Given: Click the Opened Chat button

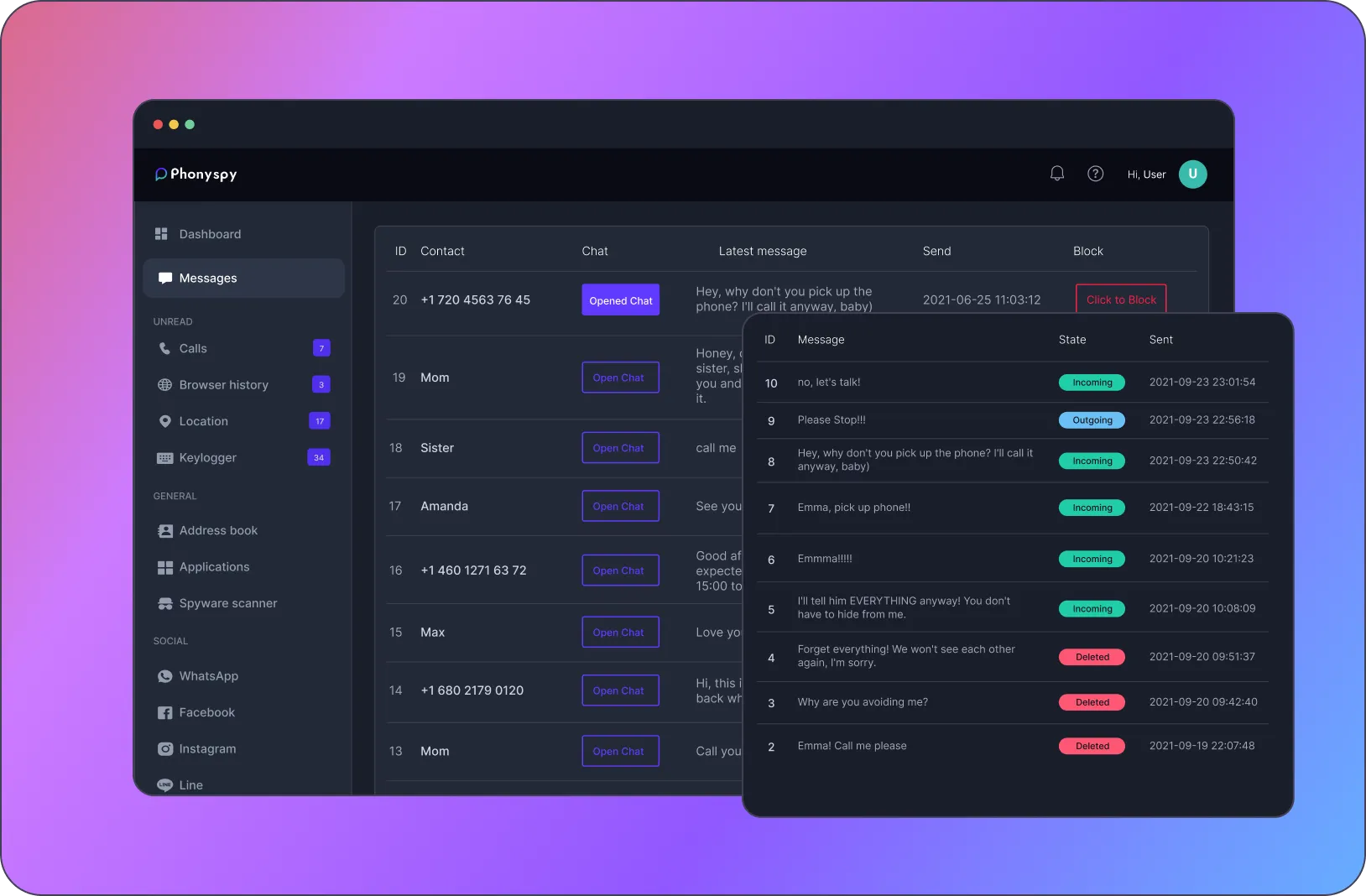Looking at the screenshot, I should coord(620,300).
